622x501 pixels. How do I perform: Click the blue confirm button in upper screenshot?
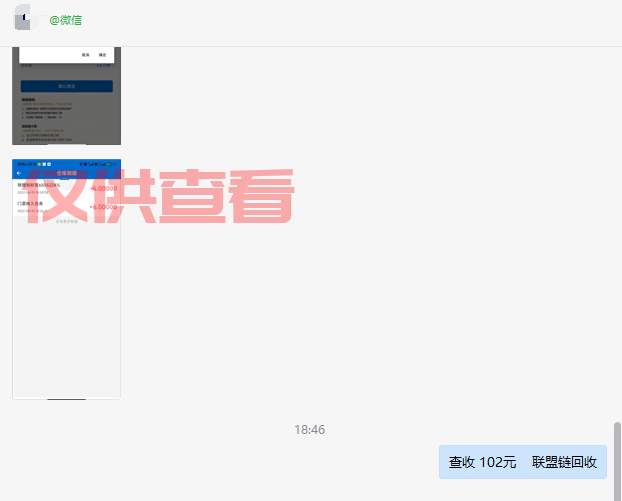click(x=66, y=86)
